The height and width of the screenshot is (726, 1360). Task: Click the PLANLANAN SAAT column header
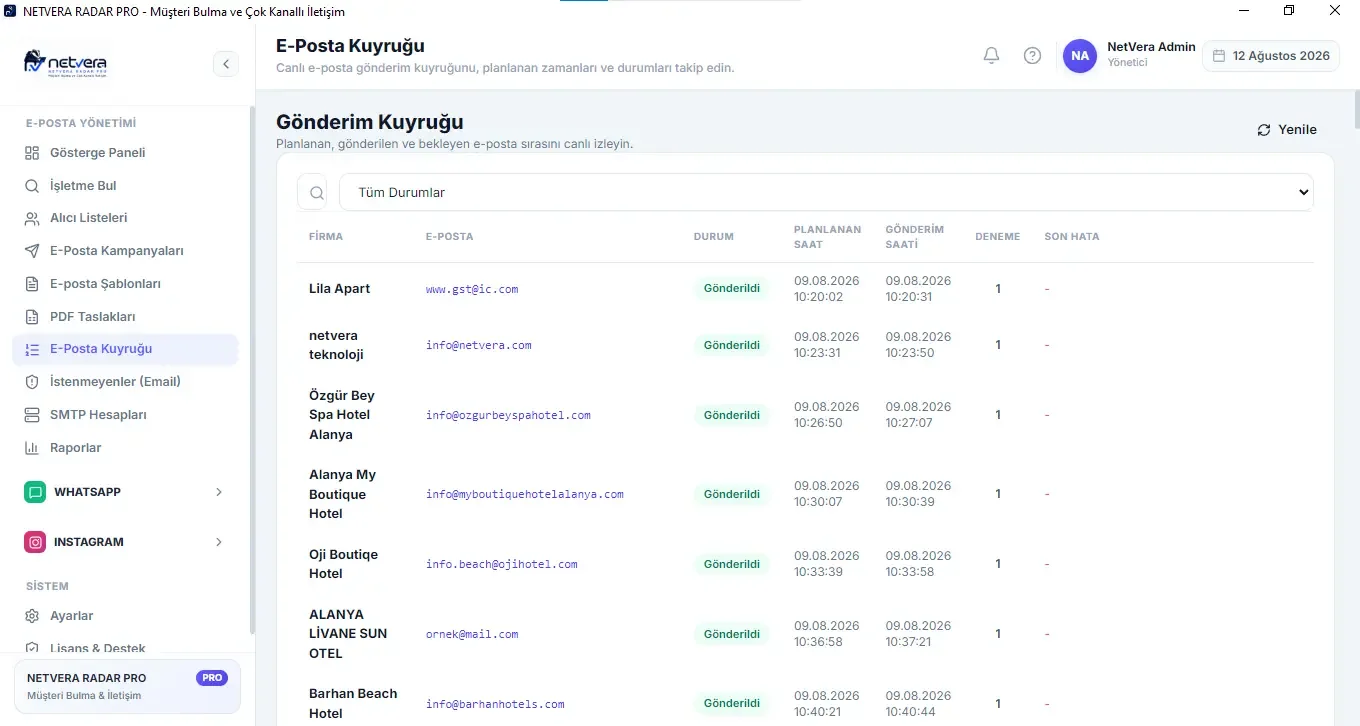828,237
